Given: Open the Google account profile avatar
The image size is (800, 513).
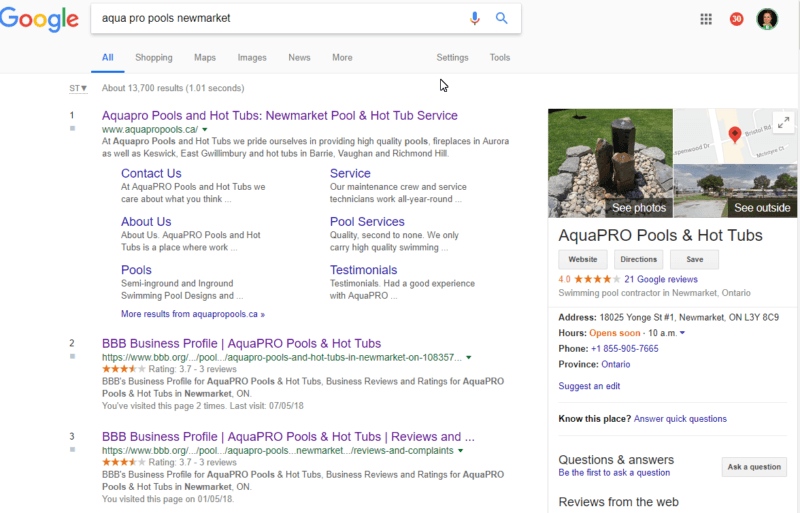Looking at the screenshot, I should pyautogui.click(x=767, y=19).
